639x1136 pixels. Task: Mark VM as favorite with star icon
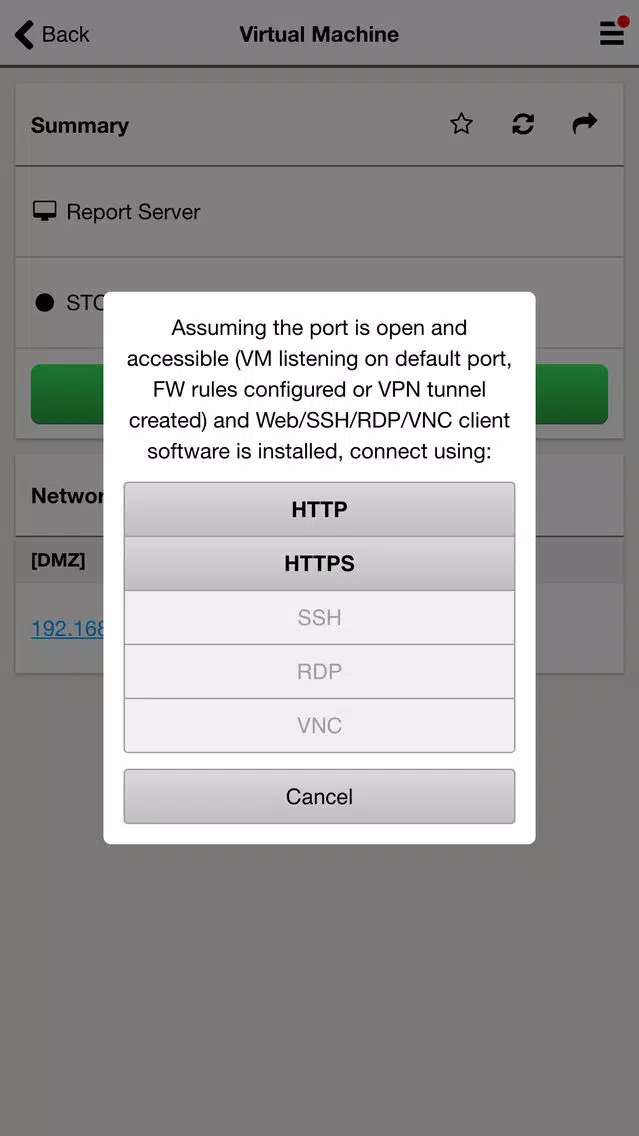pyautogui.click(x=462, y=124)
